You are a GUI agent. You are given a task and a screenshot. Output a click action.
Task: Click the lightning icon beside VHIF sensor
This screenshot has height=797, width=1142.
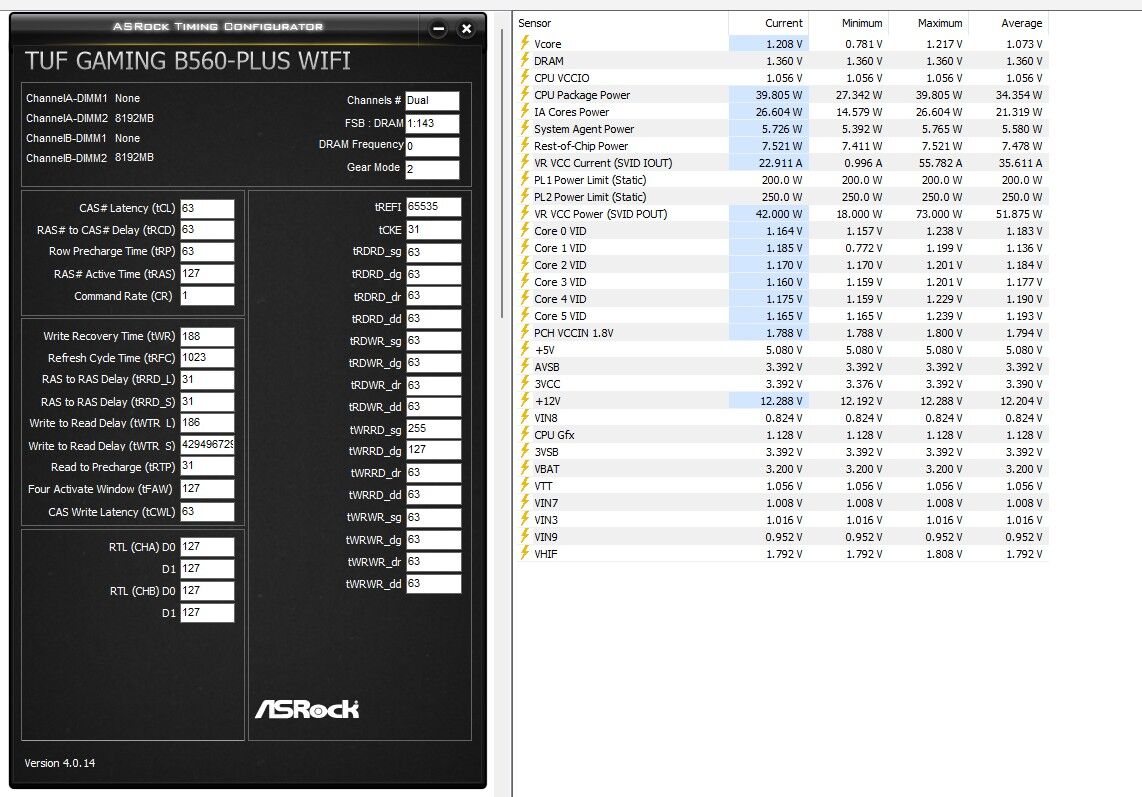pos(524,553)
